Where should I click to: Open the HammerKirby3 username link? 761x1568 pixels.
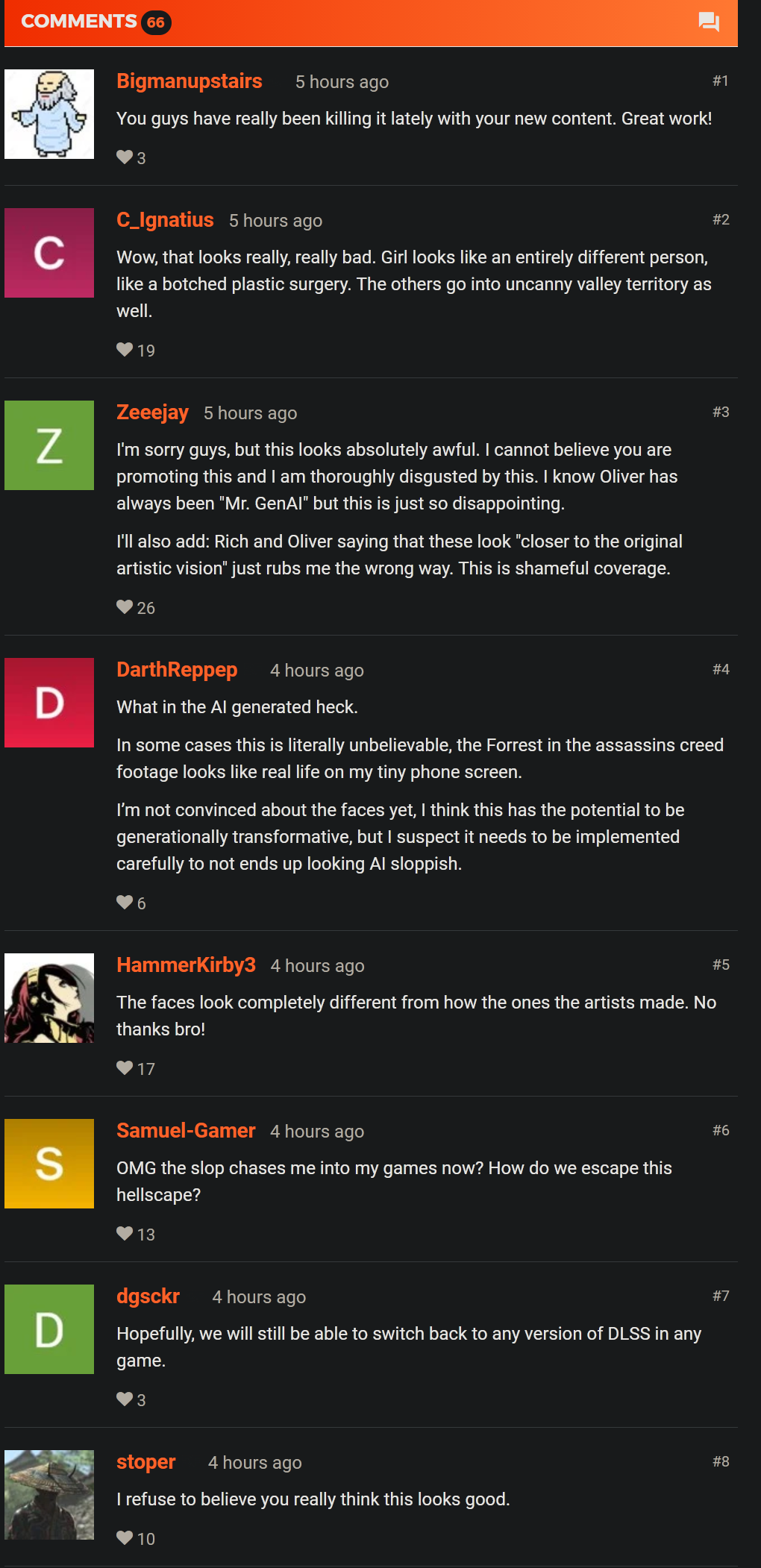(x=186, y=965)
